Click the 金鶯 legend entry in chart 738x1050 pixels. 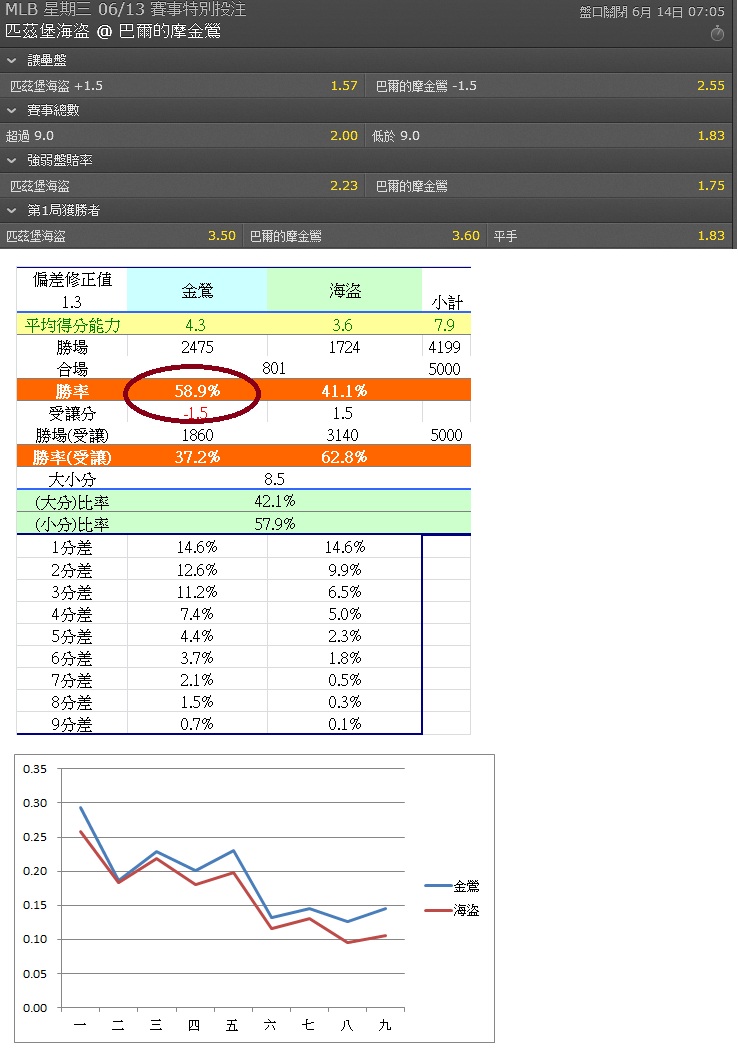click(452, 886)
